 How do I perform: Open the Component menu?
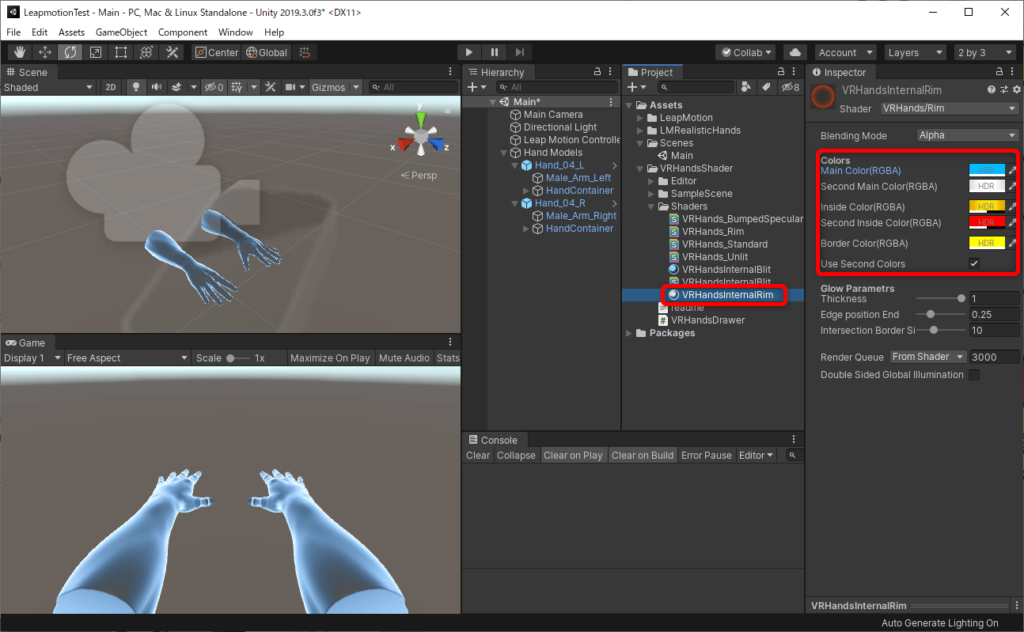click(182, 32)
